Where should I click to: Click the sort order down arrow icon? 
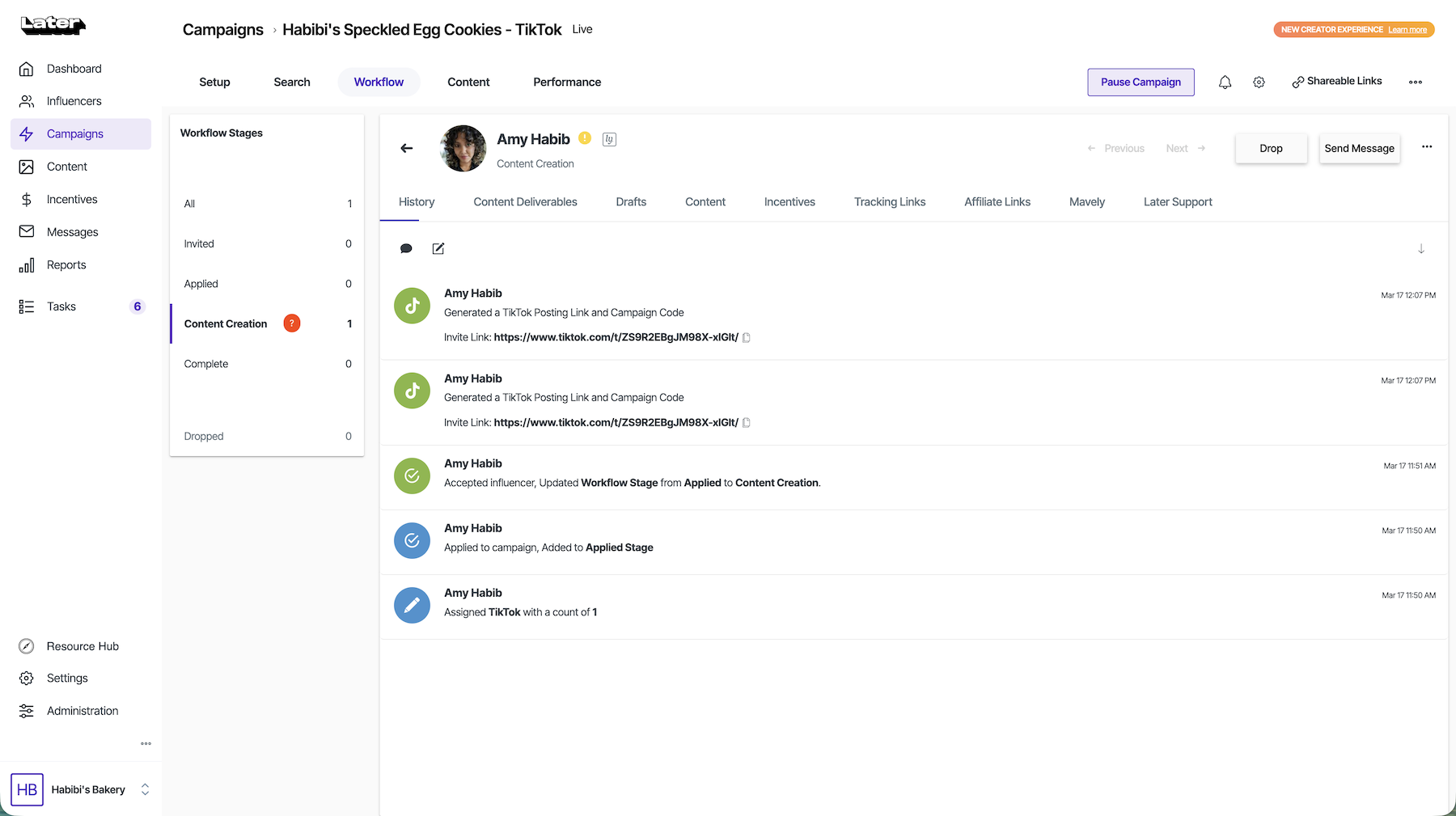tap(1420, 249)
